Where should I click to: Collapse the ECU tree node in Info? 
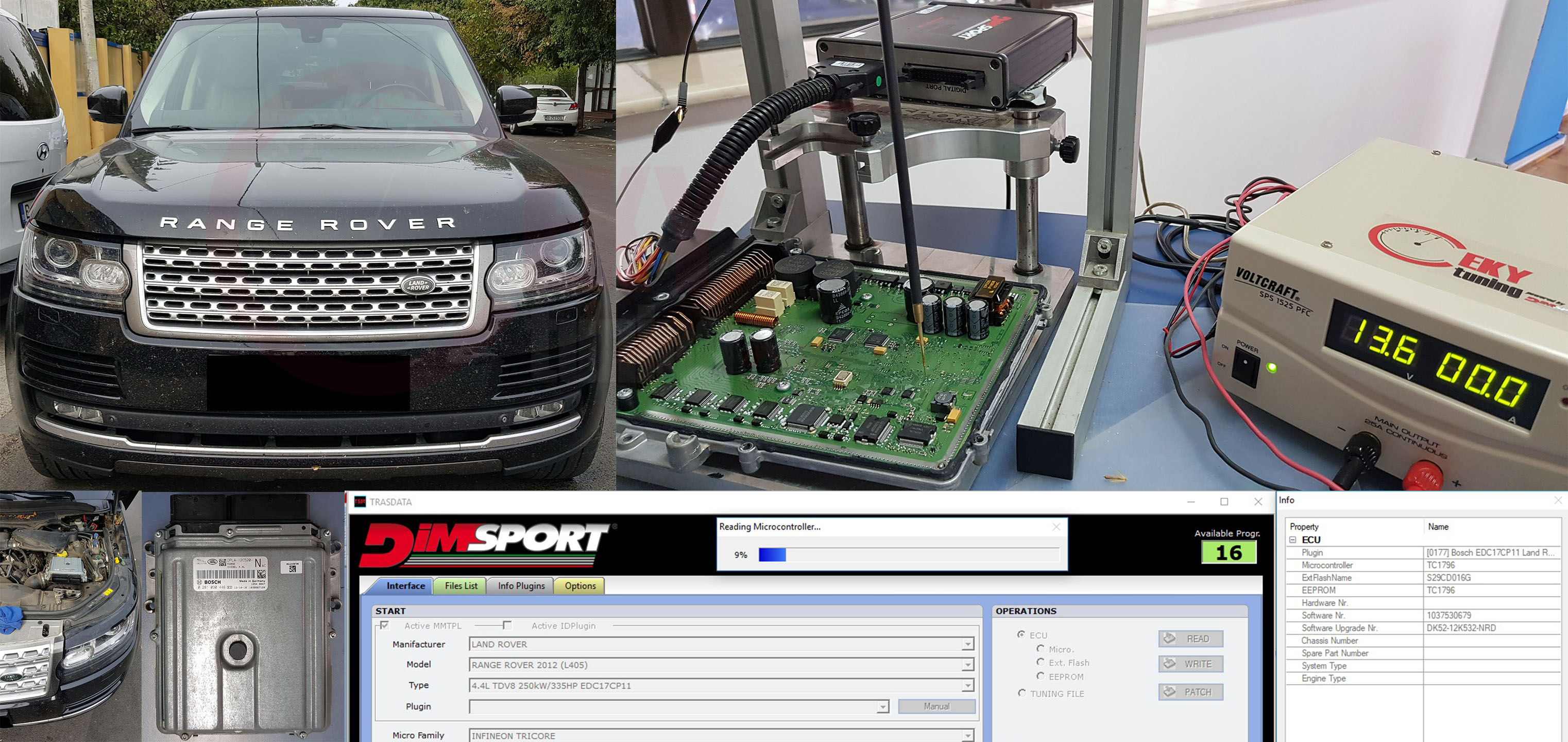pyautogui.click(x=1293, y=540)
